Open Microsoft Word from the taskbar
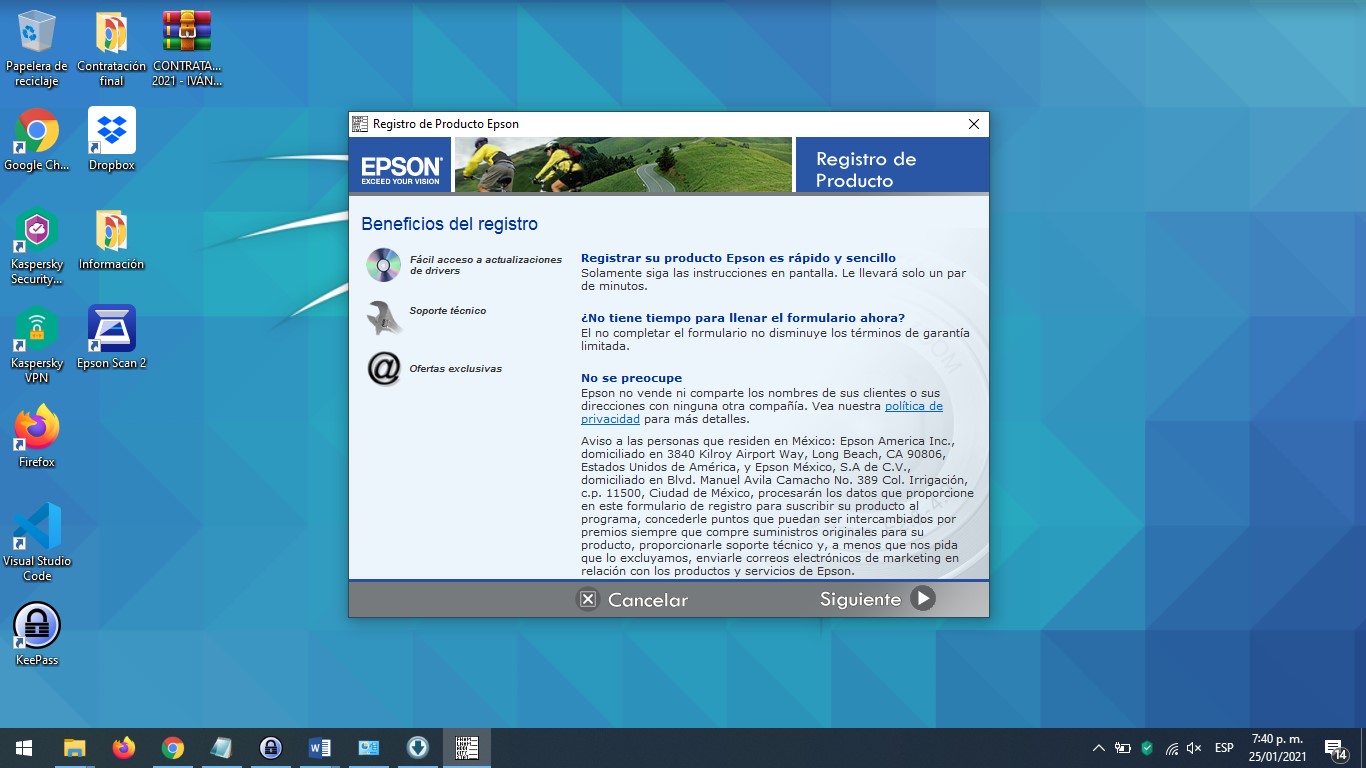This screenshot has height=768, width=1366. tap(319, 747)
